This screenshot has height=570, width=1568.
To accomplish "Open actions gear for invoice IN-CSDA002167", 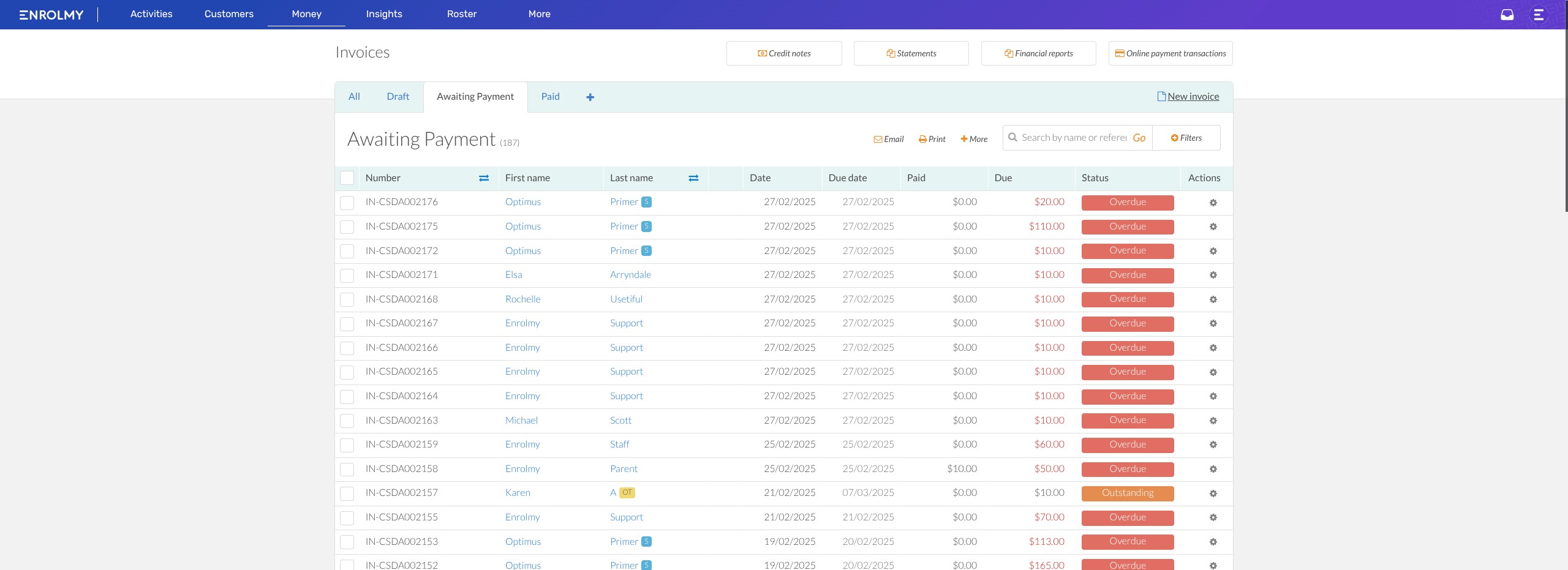I will coord(1213,323).
